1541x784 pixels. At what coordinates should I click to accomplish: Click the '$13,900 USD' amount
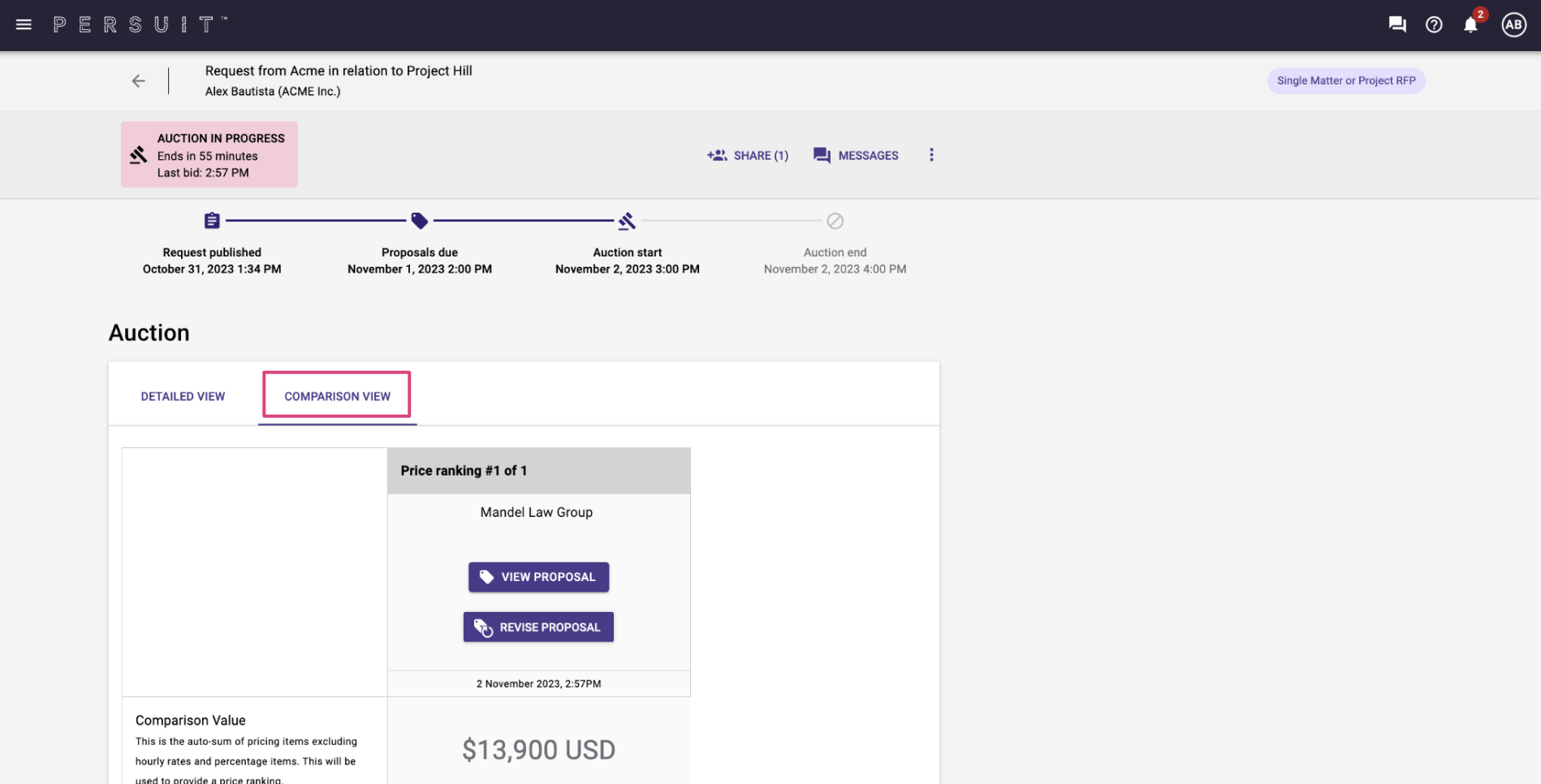539,750
